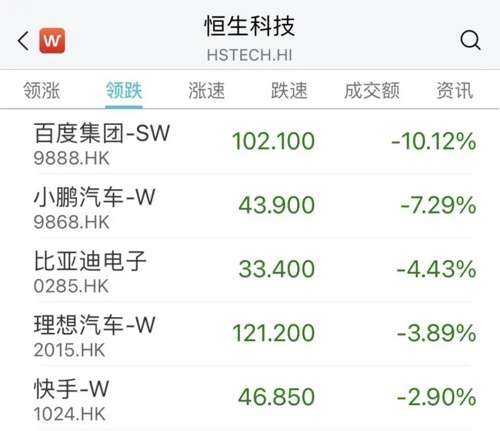Click the 43.900 price for XPeng
This screenshot has width=500, height=431.
[x=276, y=205]
